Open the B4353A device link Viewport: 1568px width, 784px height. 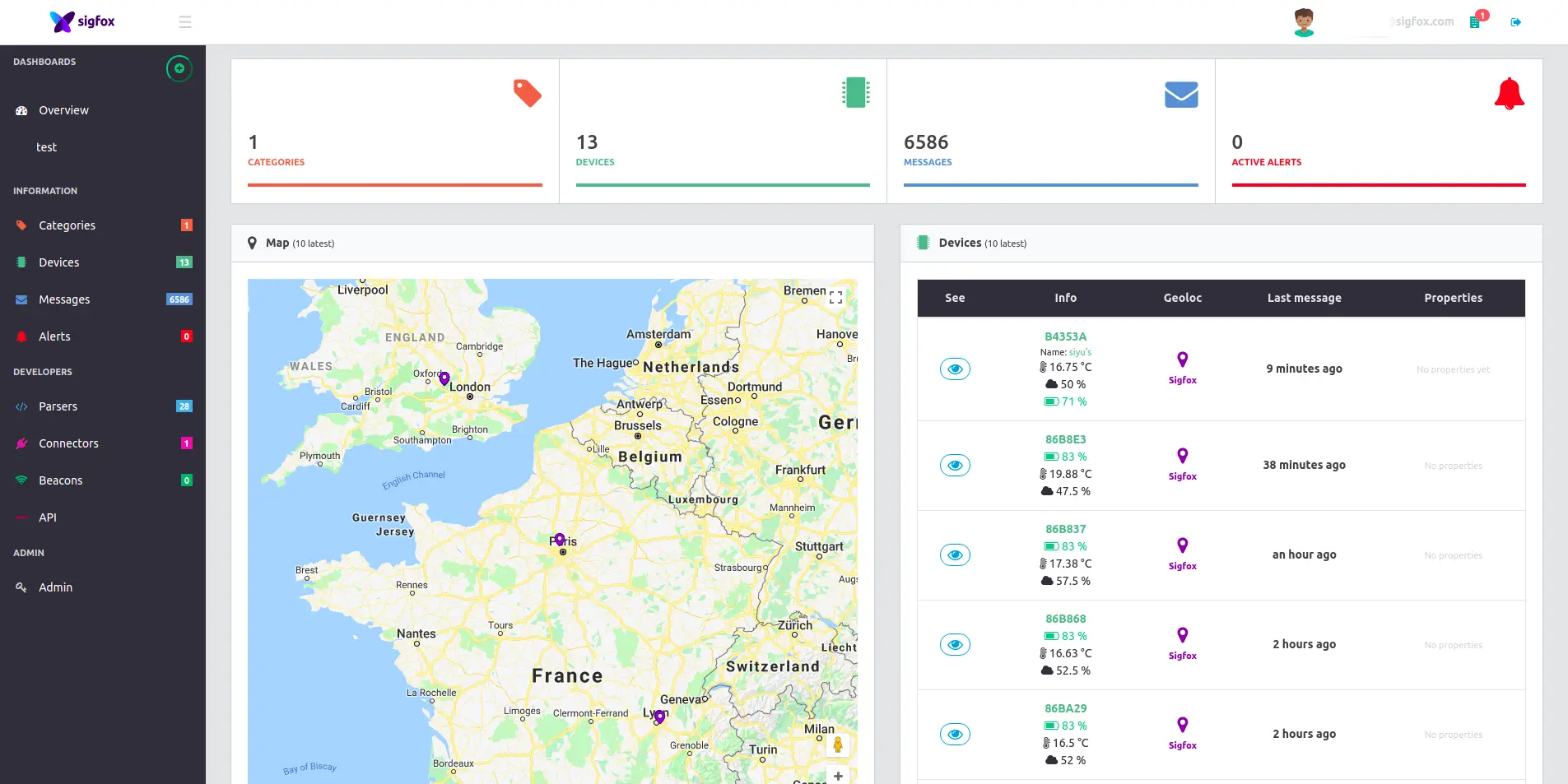(x=1065, y=336)
